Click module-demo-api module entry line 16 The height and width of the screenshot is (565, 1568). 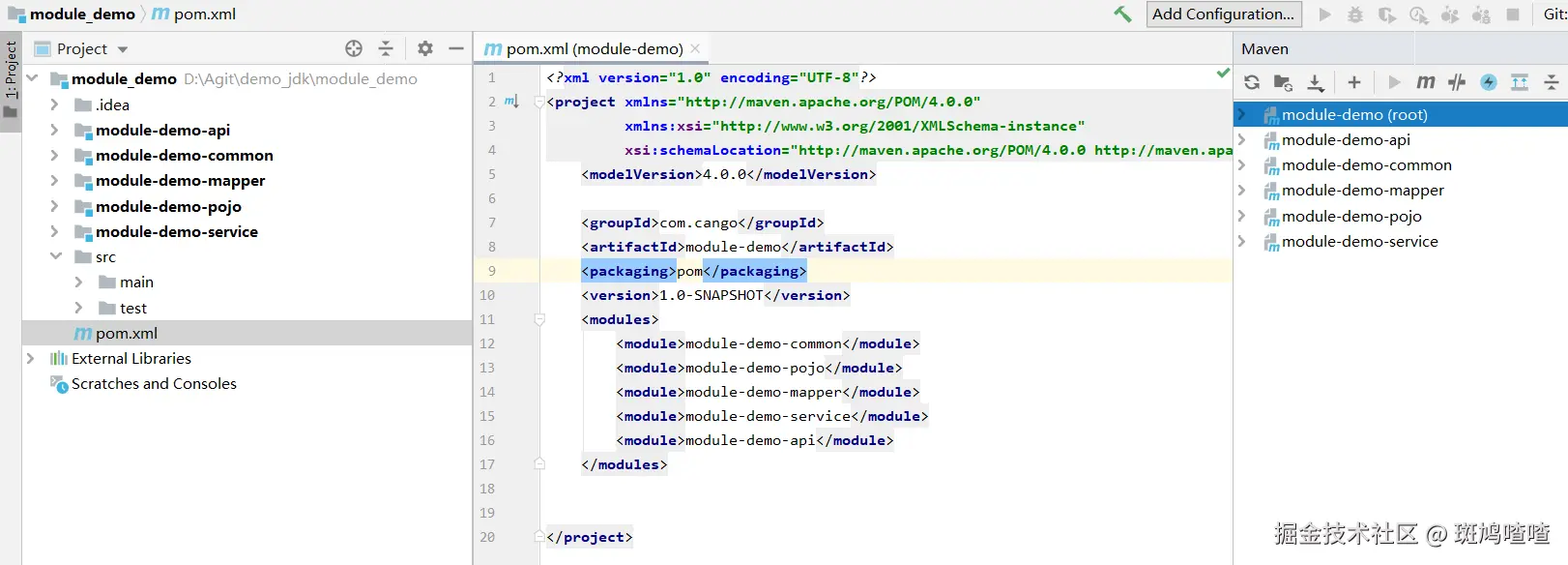(x=755, y=440)
